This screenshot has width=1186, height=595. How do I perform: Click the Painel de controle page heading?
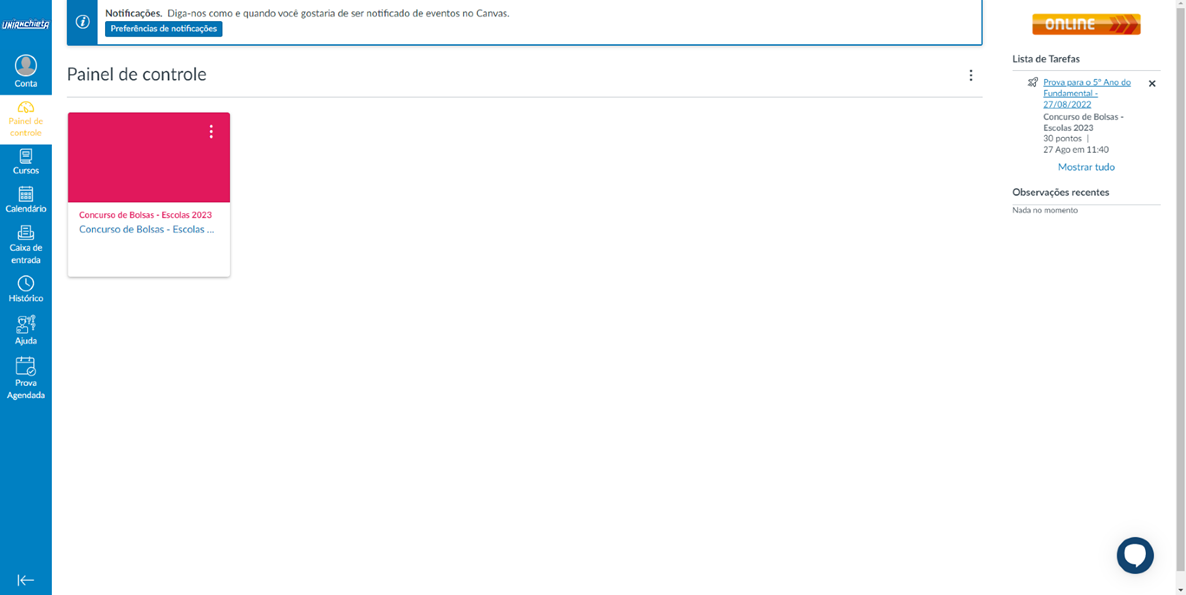137,75
